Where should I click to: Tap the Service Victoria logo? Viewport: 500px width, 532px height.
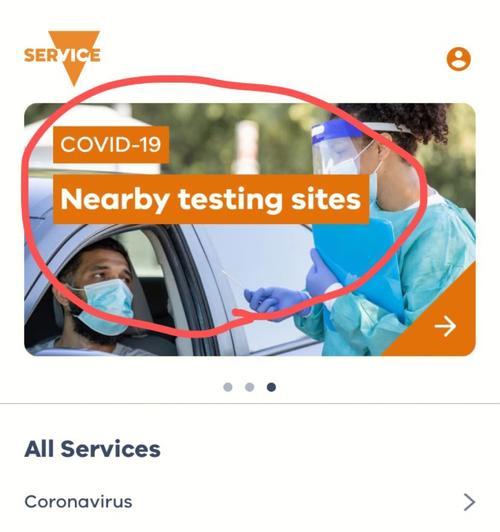(62, 57)
